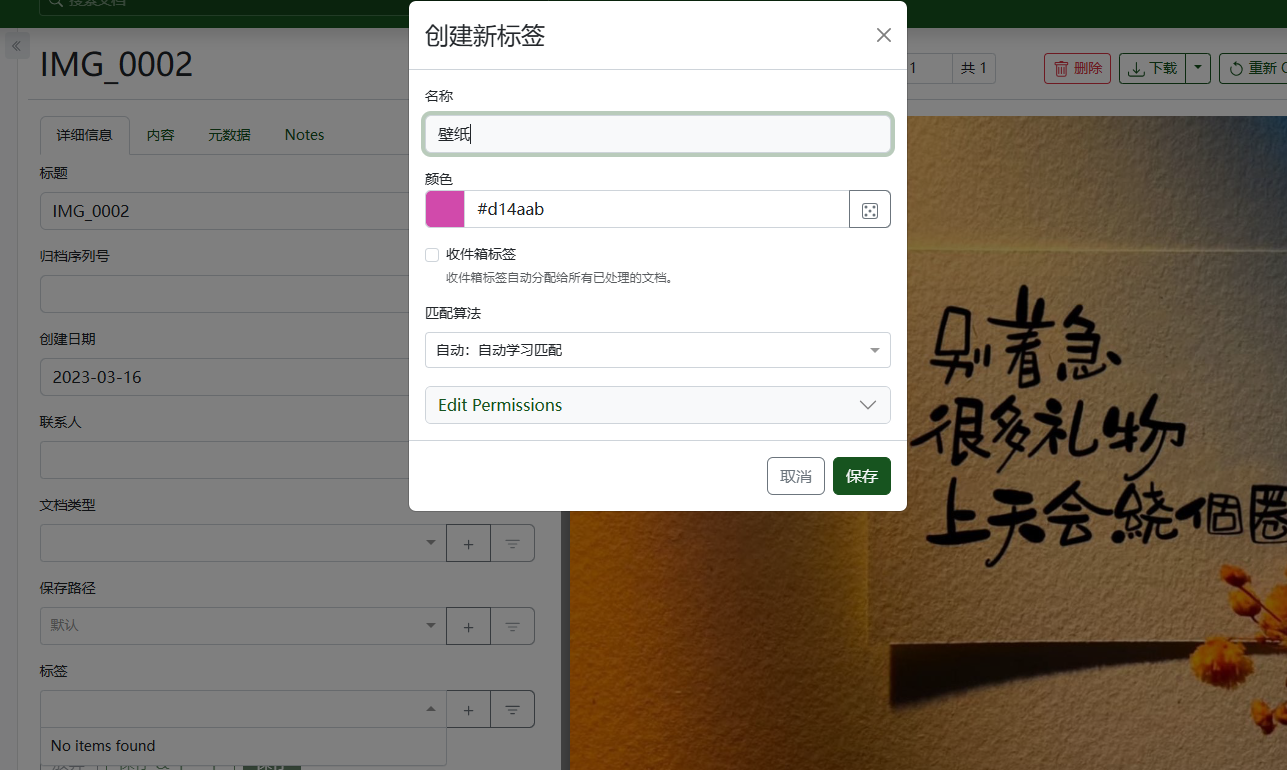
Task: Click the tag name input field
Action: [x=658, y=134]
